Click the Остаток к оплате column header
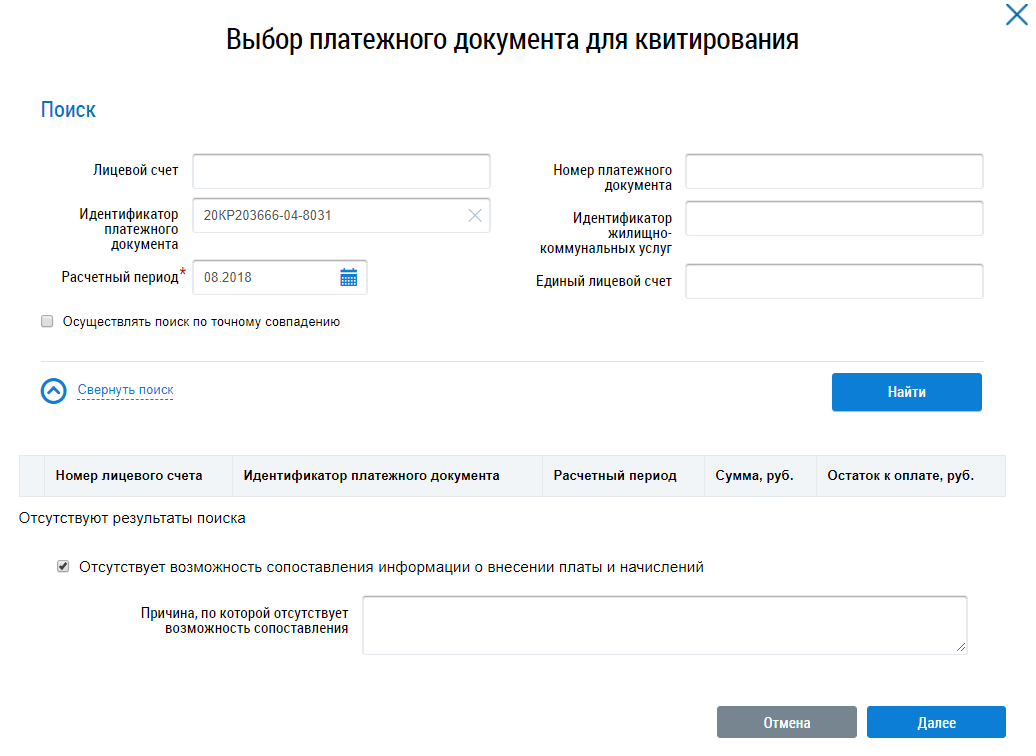This screenshot has width=1036, height=756. (x=900, y=476)
